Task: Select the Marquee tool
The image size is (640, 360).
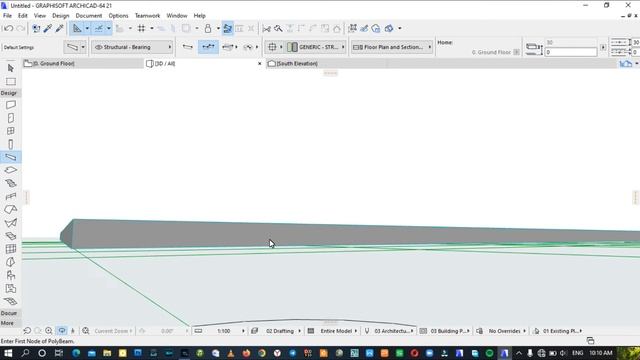Action: pos(11,81)
